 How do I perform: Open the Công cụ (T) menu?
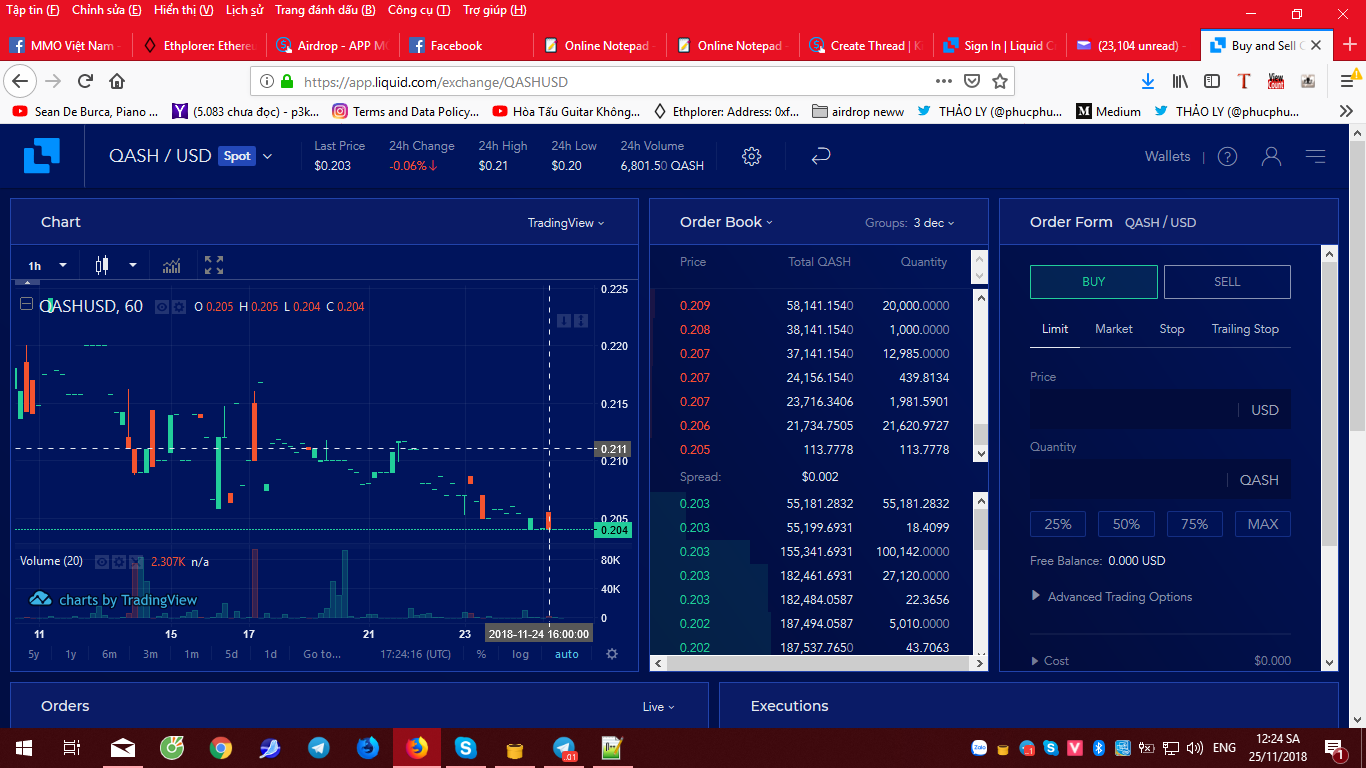coord(419,10)
